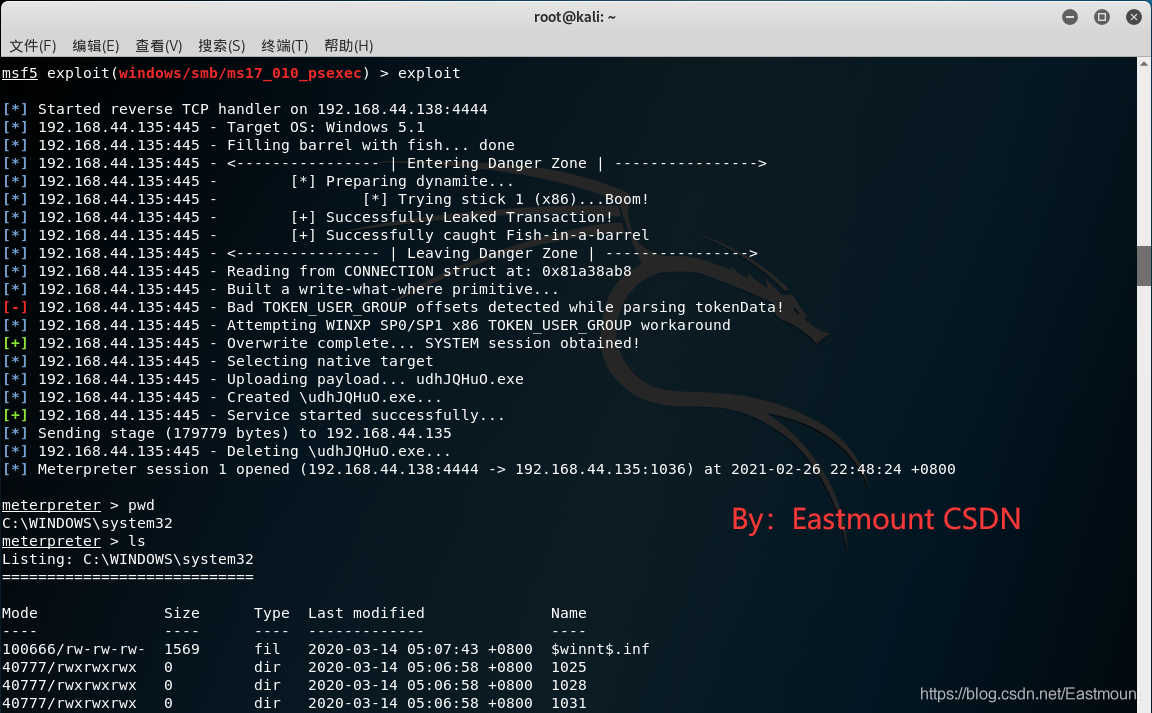Open the 查看(V) menu
Viewport: 1152px width, 713px height.
(x=159, y=46)
